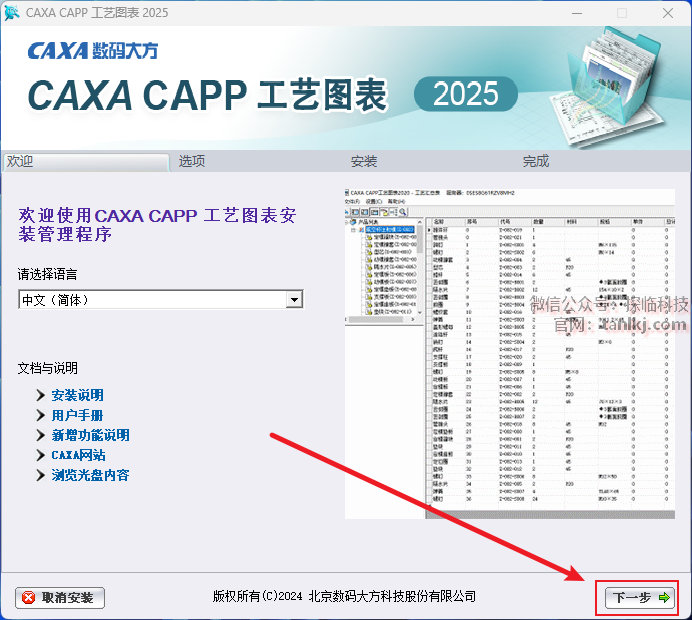The width and height of the screenshot is (692, 620).
Task: Click the 下一步 next button
Action: coord(639,597)
